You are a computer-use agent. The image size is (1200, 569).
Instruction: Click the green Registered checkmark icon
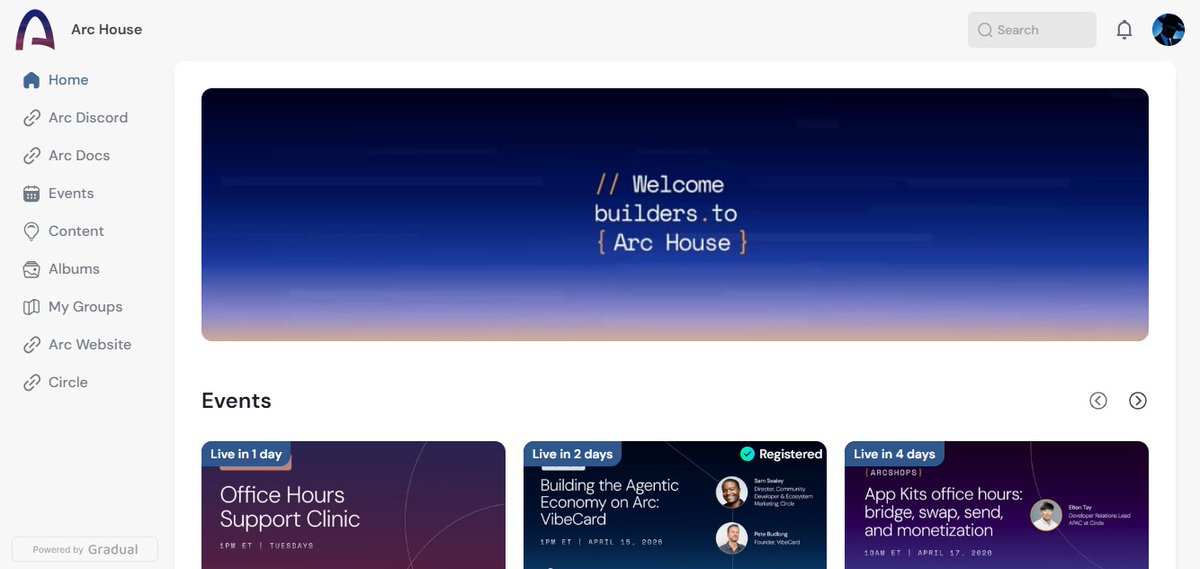point(747,454)
